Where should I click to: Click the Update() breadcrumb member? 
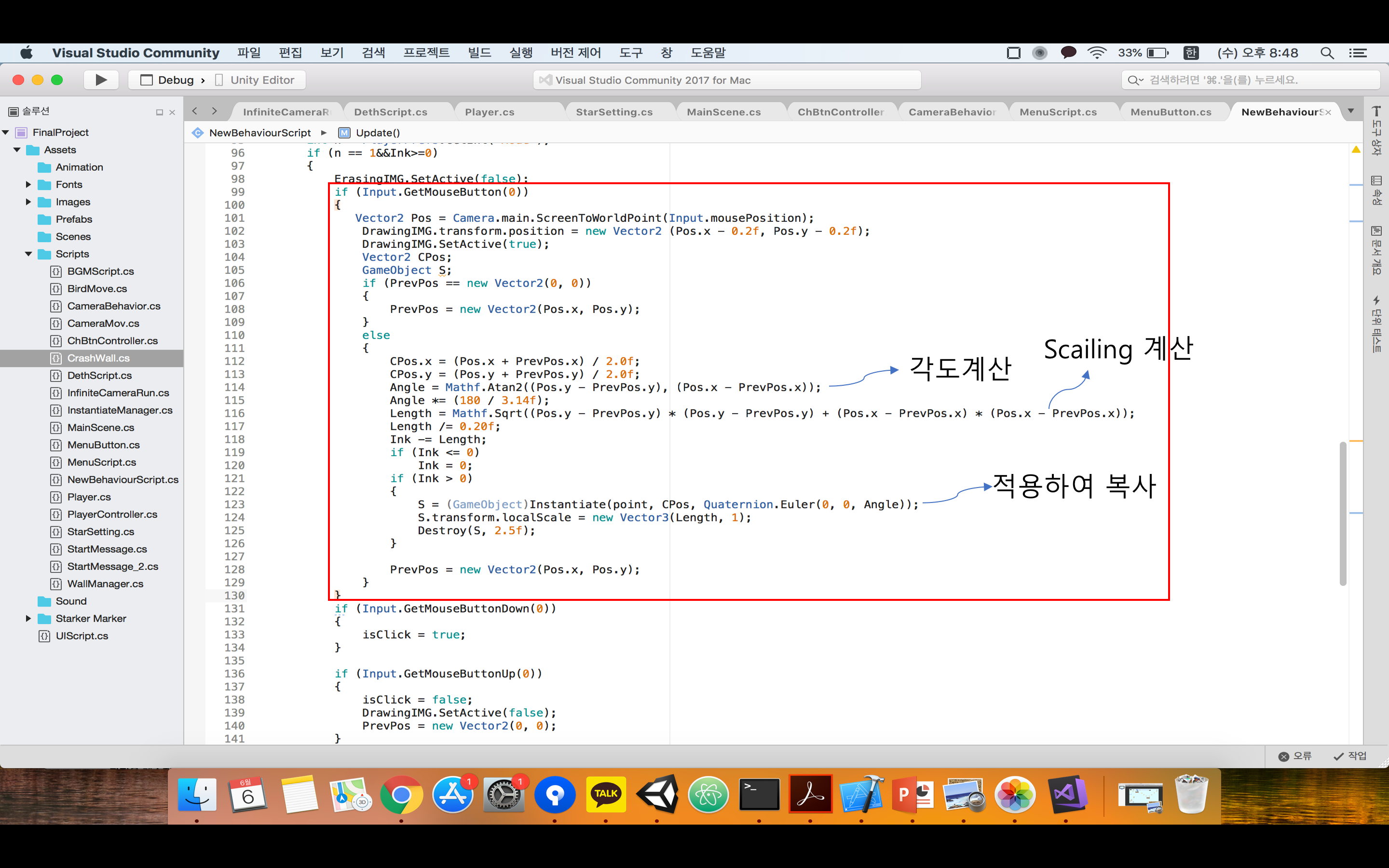(x=377, y=133)
